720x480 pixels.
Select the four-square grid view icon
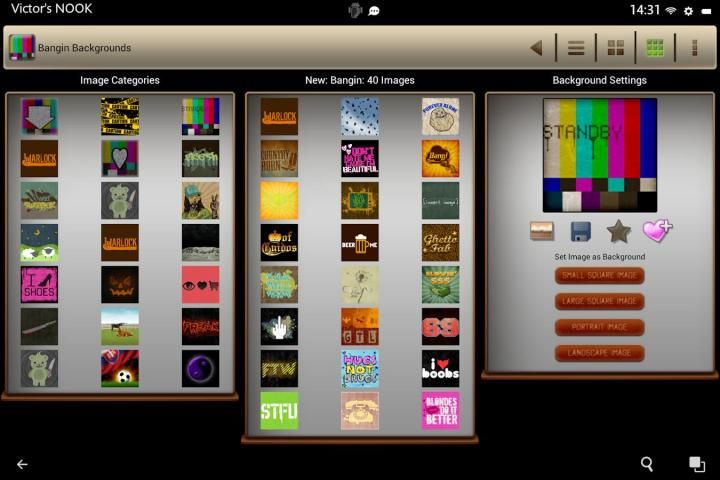pos(616,47)
